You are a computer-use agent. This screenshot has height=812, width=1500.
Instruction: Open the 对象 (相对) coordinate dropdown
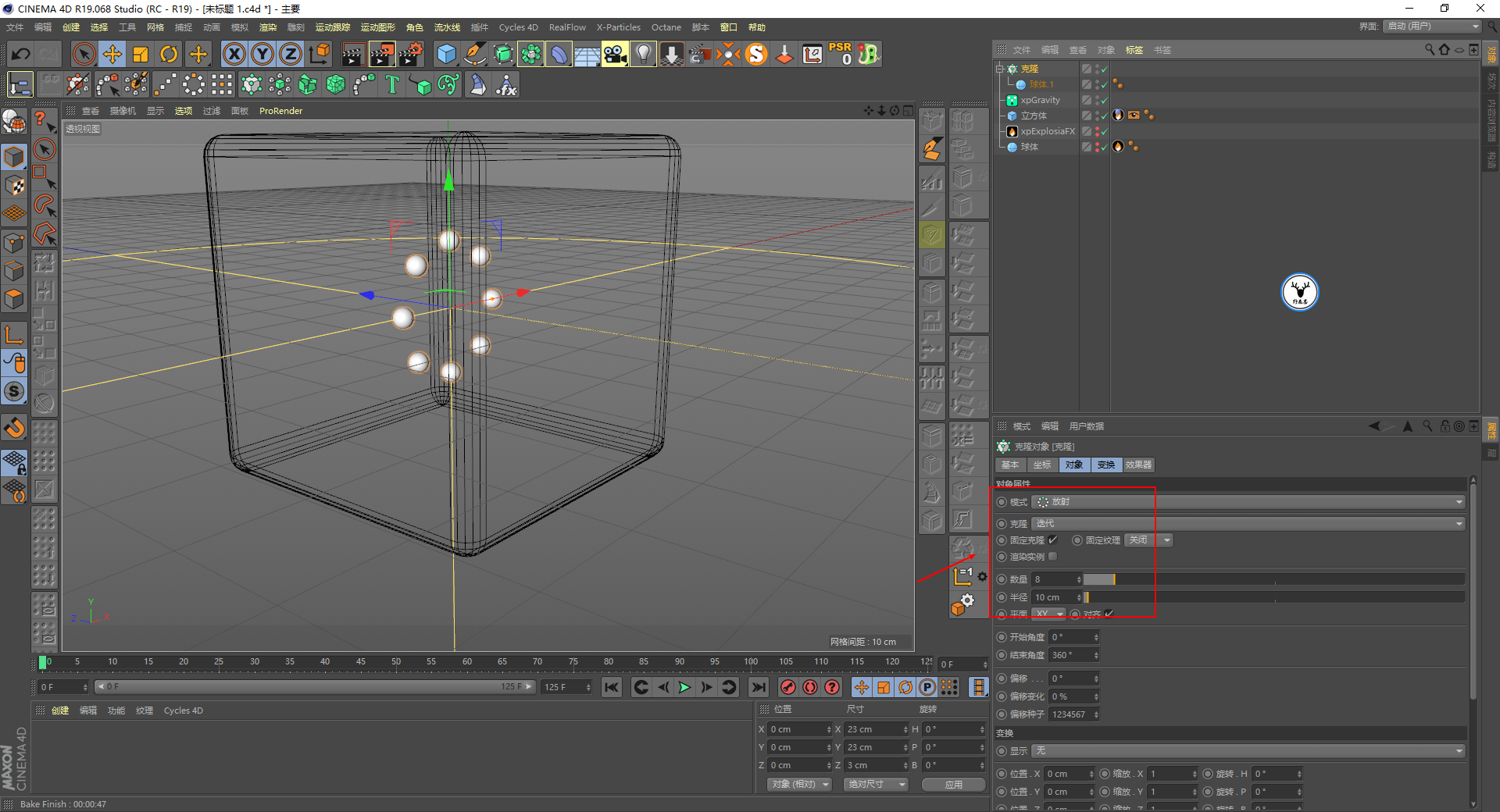point(798,784)
